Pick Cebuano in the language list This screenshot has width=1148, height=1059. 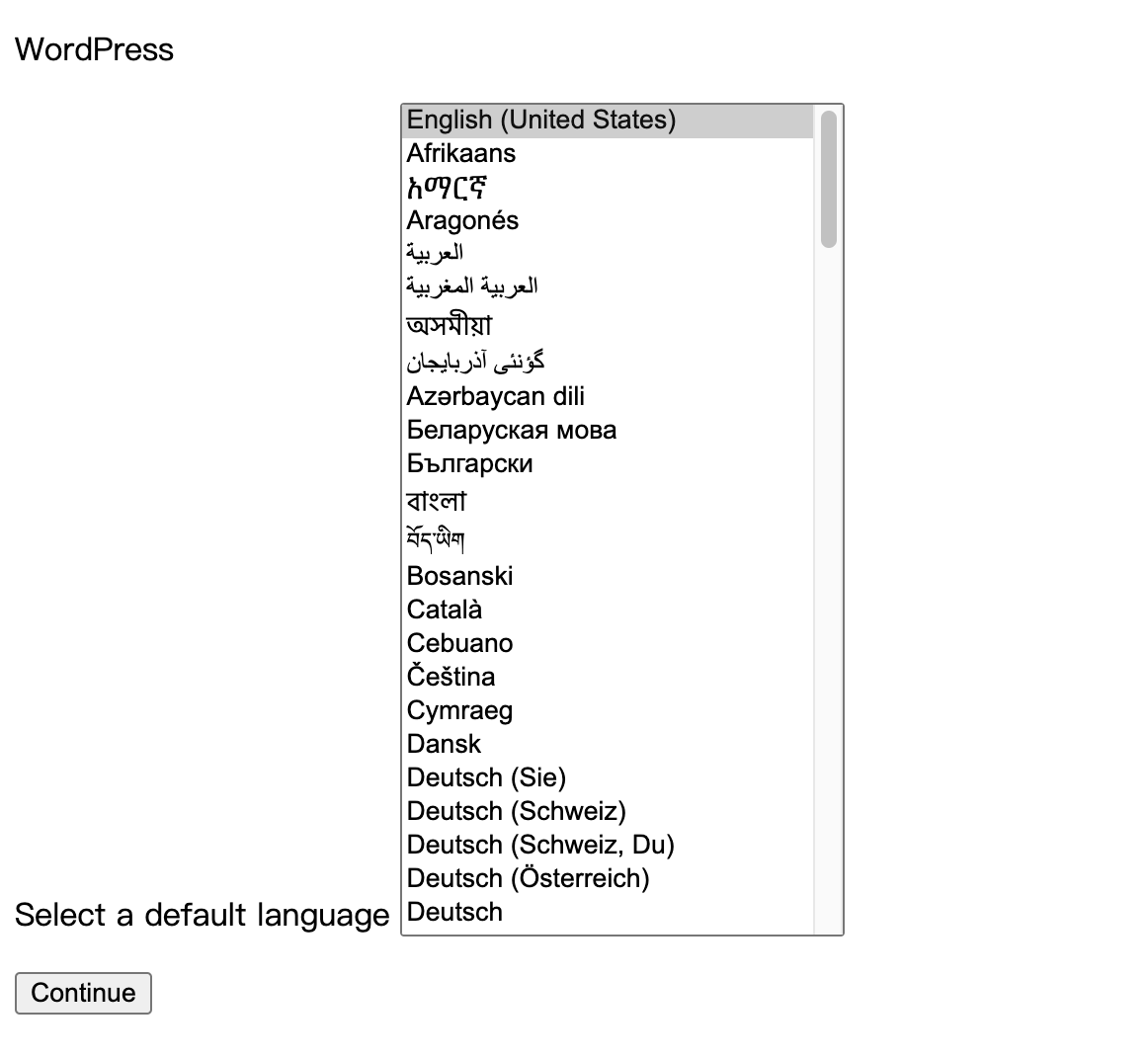pyautogui.click(x=460, y=643)
